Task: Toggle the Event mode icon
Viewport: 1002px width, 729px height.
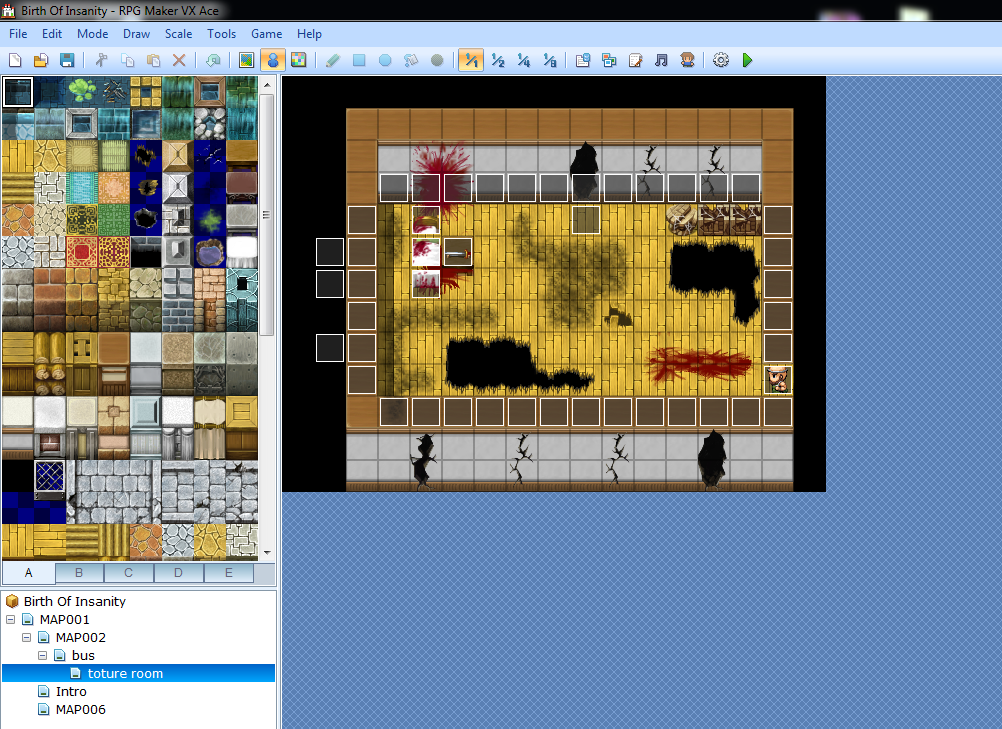Action: click(273, 60)
